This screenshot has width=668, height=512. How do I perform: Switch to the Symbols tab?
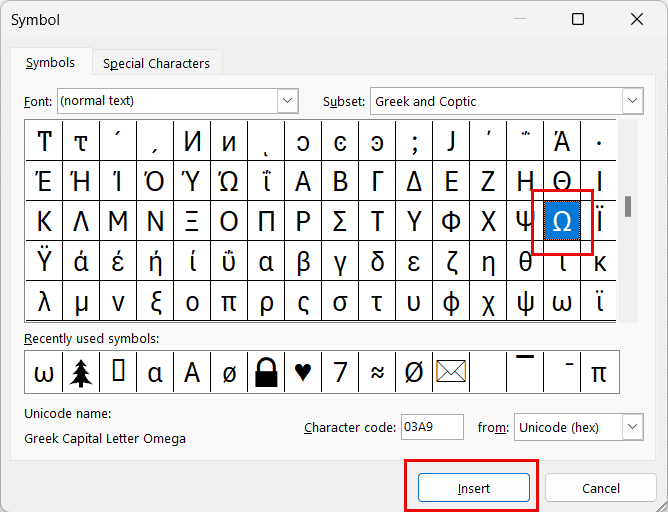pos(50,63)
